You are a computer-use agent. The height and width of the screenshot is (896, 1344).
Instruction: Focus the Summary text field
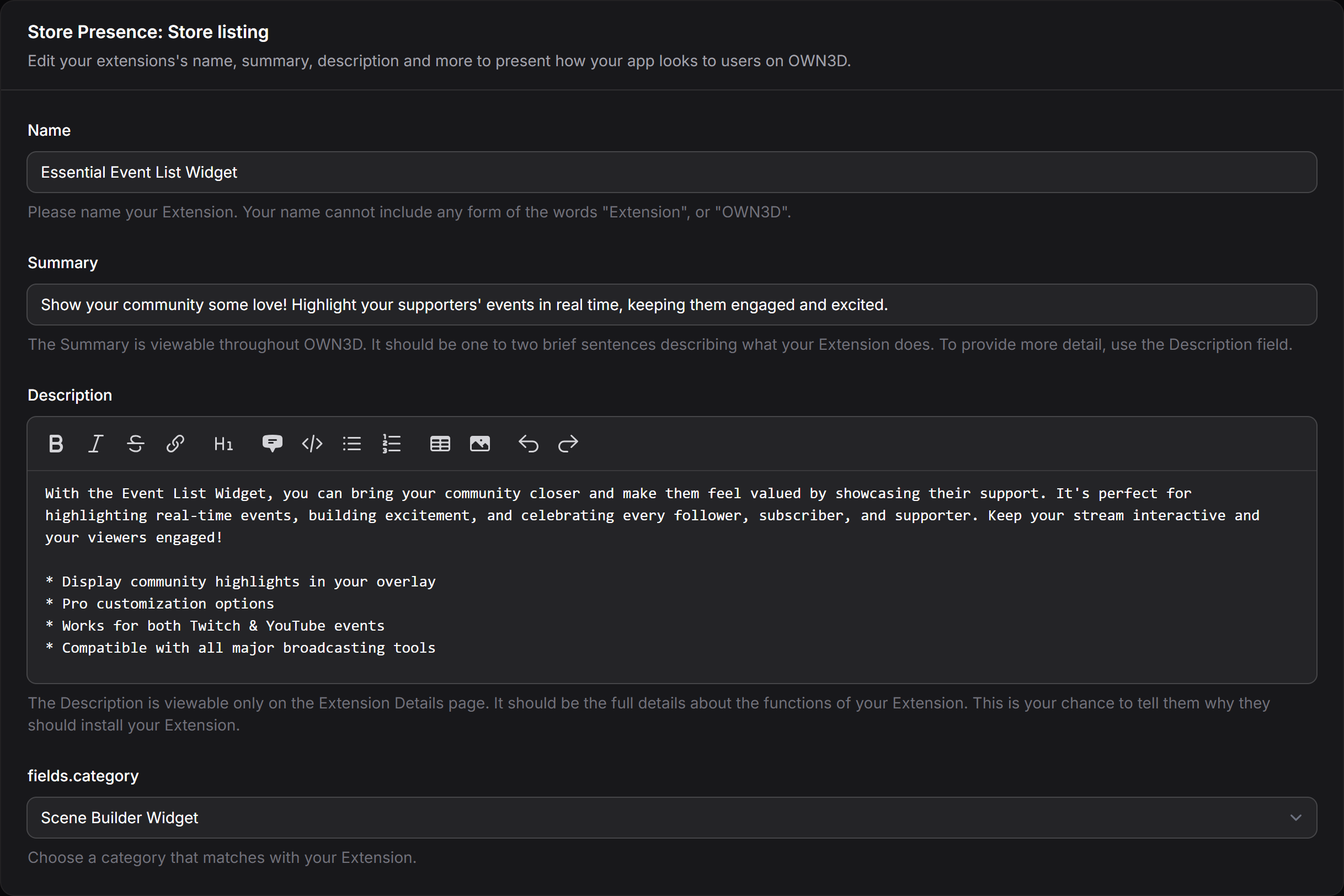click(671, 305)
